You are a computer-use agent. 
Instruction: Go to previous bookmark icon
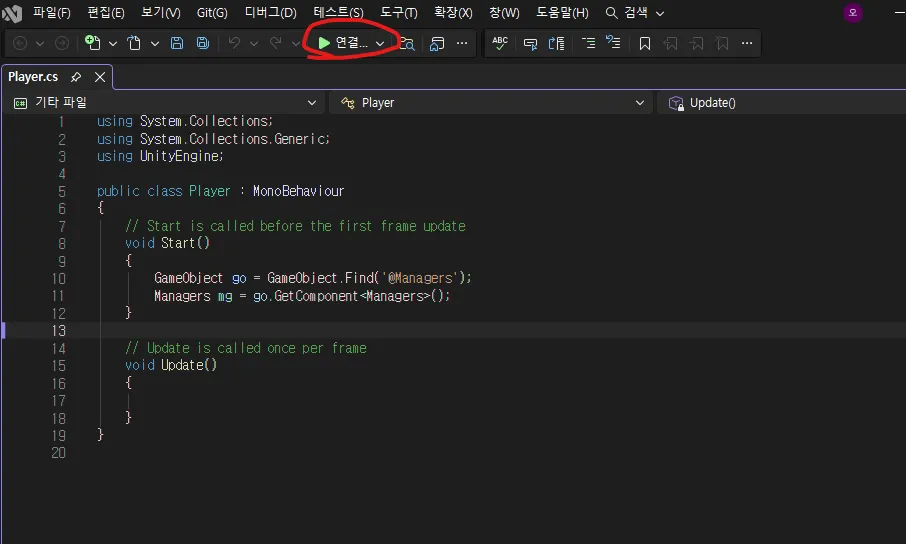(670, 43)
